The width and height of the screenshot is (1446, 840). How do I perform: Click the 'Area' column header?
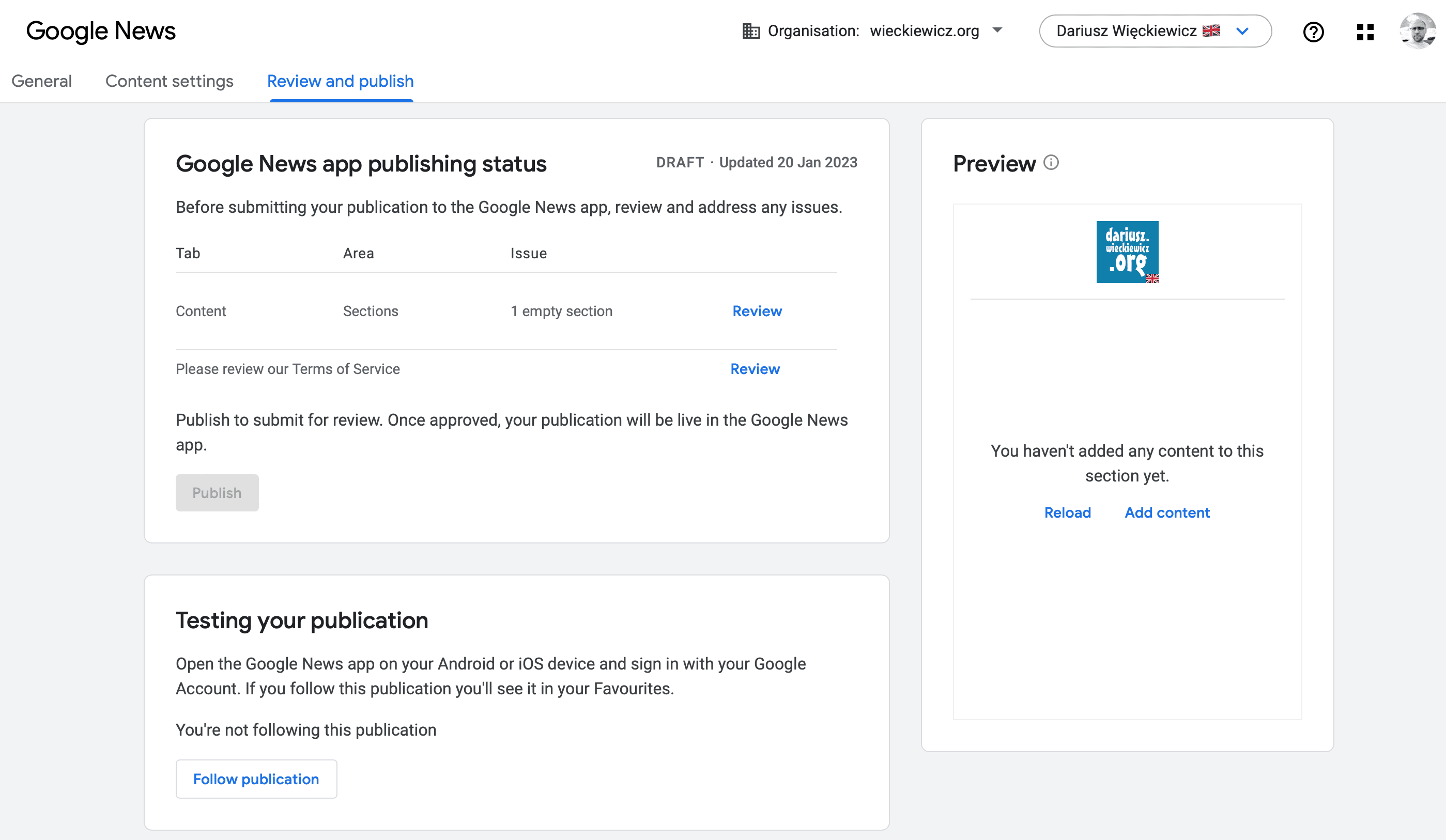pyautogui.click(x=358, y=253)
